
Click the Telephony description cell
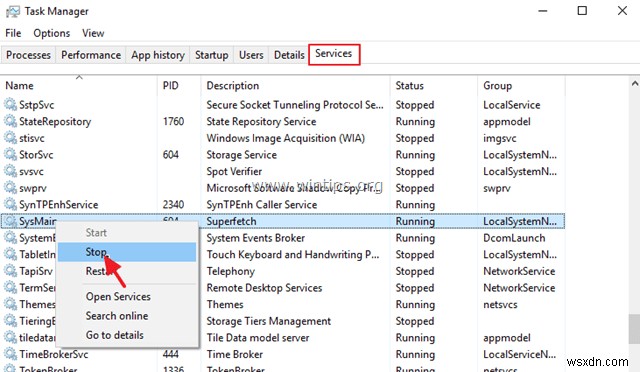coord(231,271)
